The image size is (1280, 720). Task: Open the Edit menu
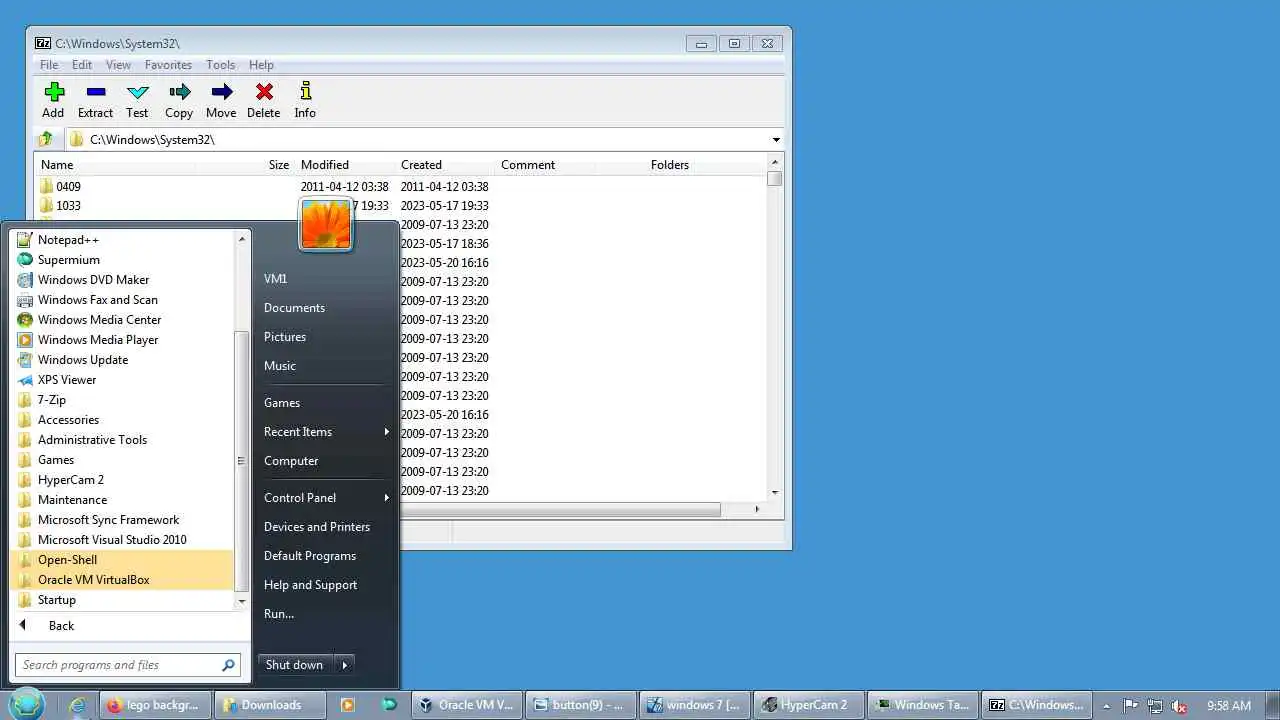pos(82,65)
